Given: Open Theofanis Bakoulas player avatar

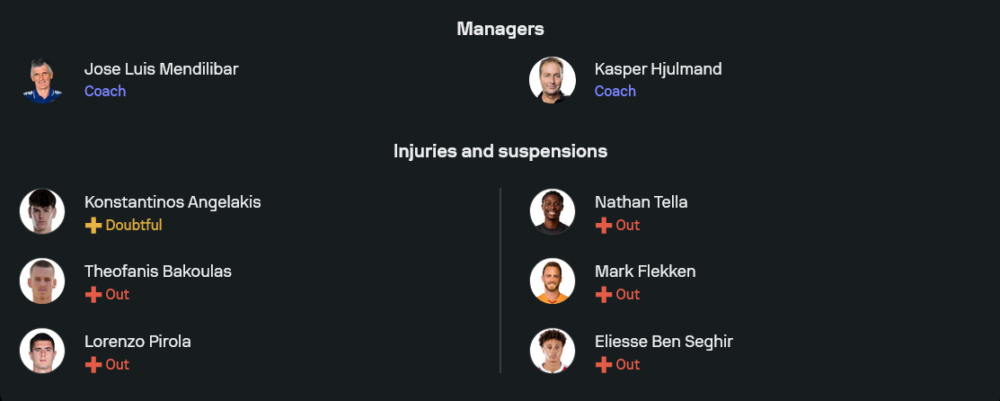Looking at the screenshot, I should click(x=42, y=281).
